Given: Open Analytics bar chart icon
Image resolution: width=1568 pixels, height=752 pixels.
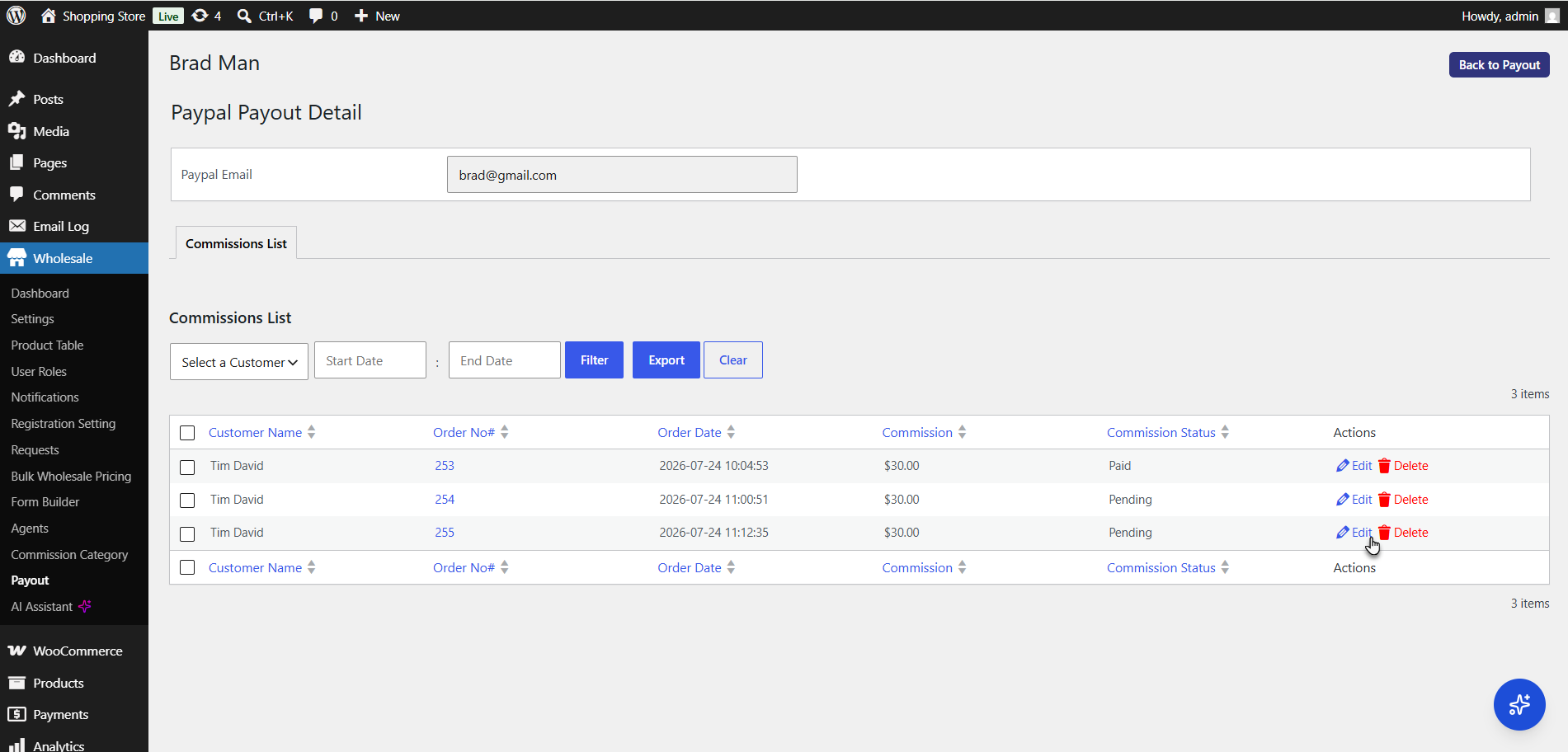Looking at the screenshot, I should click(17, 745).
